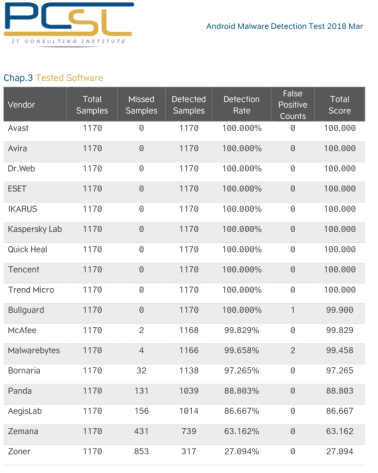This screenshot has height=473, width=378.
Task: Click Panda's missed samples value 131
Action: [141, 391]
